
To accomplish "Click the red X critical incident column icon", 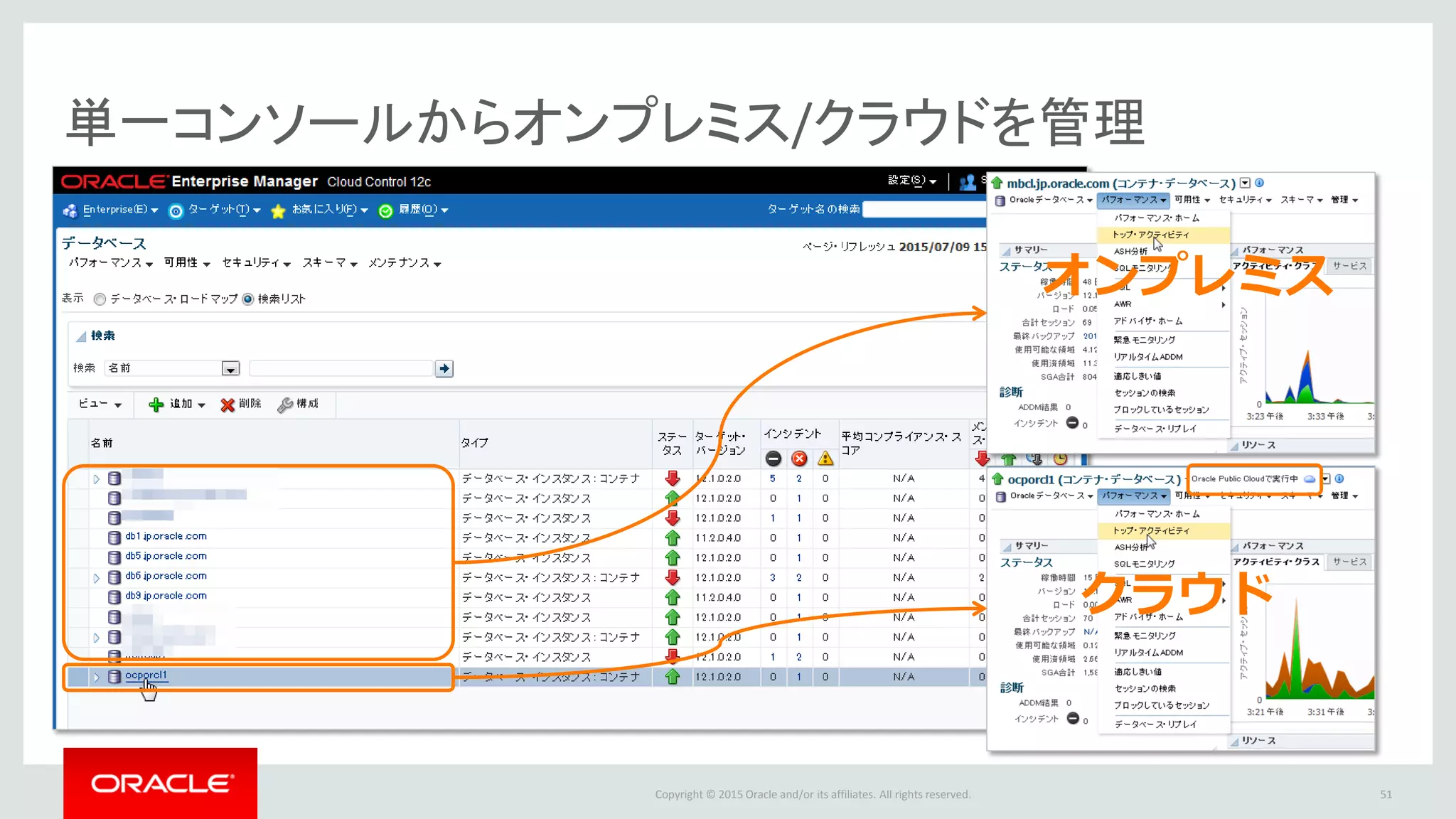I will 799,459.
